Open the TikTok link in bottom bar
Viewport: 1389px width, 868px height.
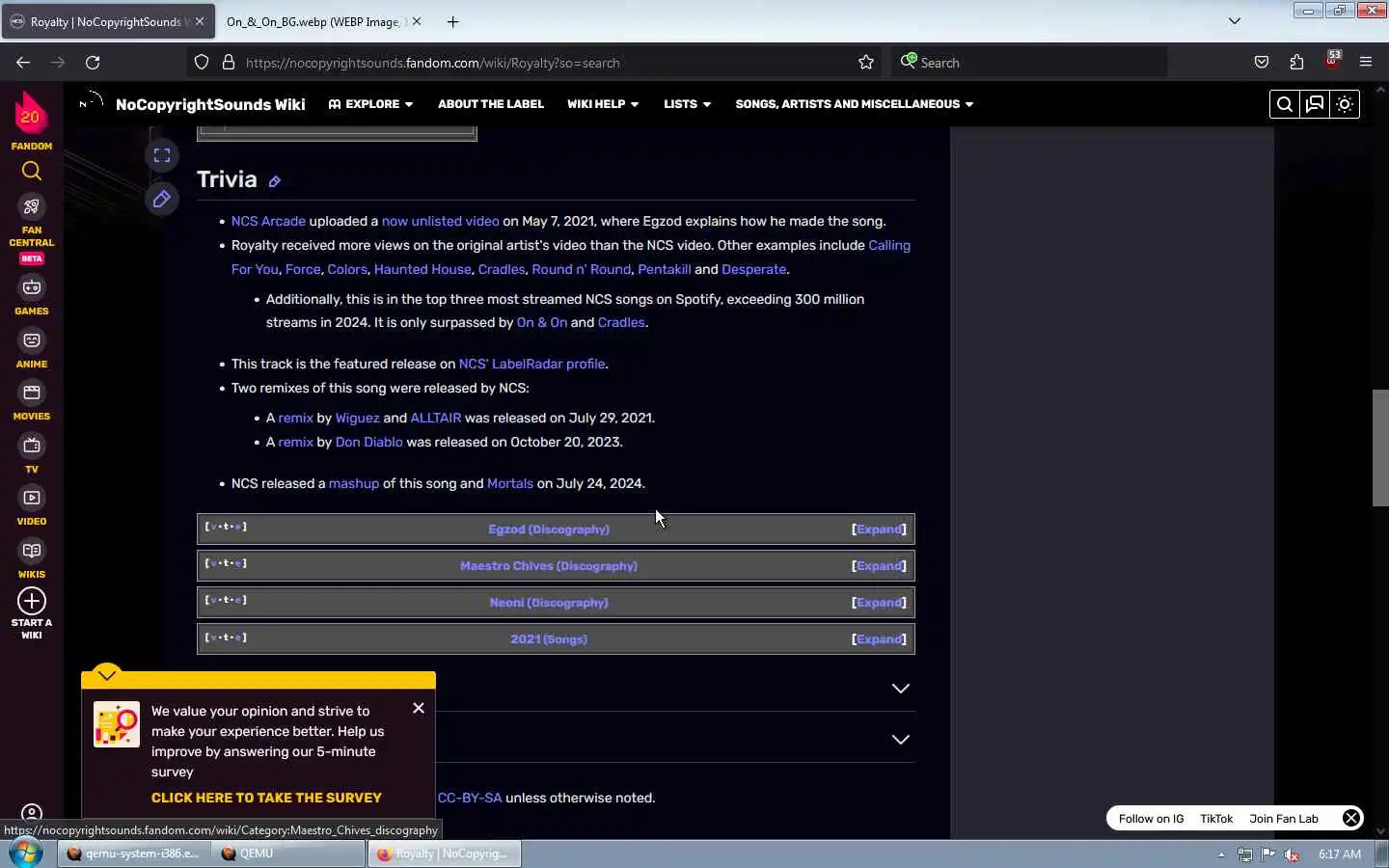(x=1216, y=819)
